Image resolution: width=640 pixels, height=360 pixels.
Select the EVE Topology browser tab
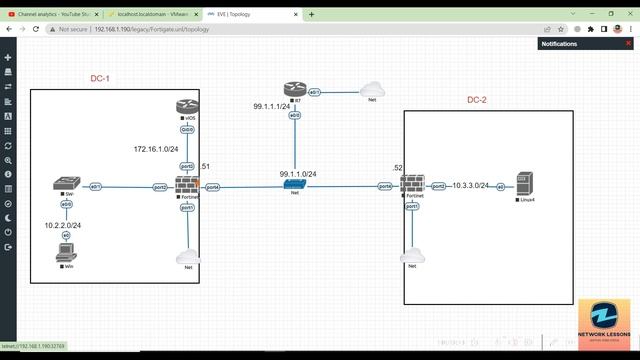coord(253,14)
